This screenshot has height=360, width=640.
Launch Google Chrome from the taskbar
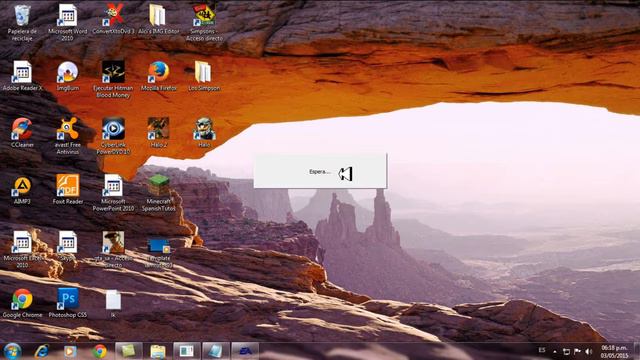click(99, 351)
